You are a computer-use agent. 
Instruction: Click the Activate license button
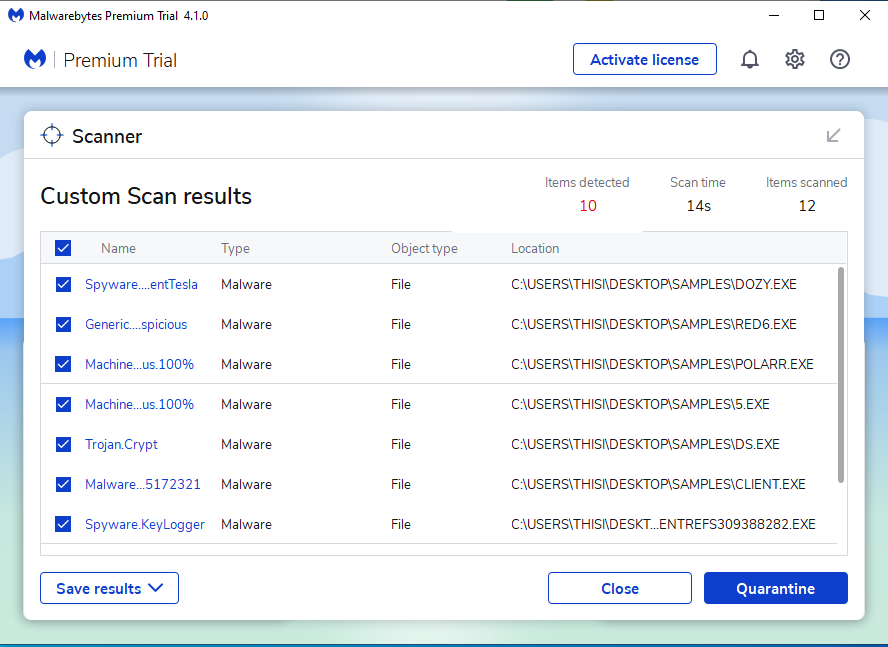coord(644,59)
